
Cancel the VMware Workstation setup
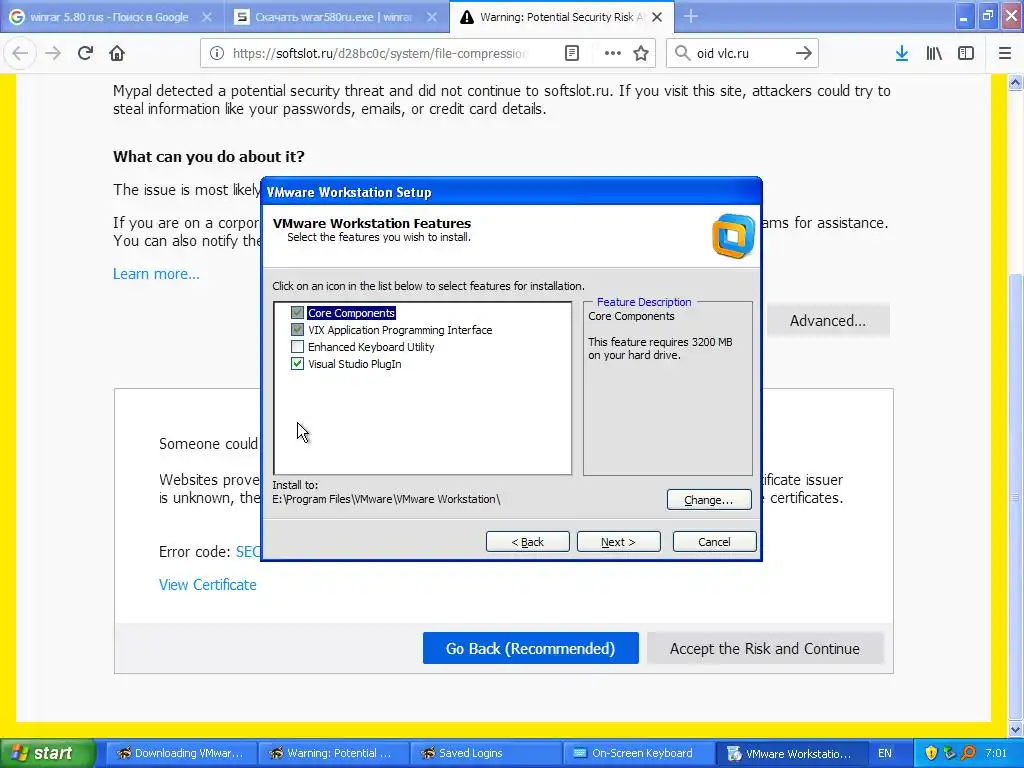tap(714, 542)
